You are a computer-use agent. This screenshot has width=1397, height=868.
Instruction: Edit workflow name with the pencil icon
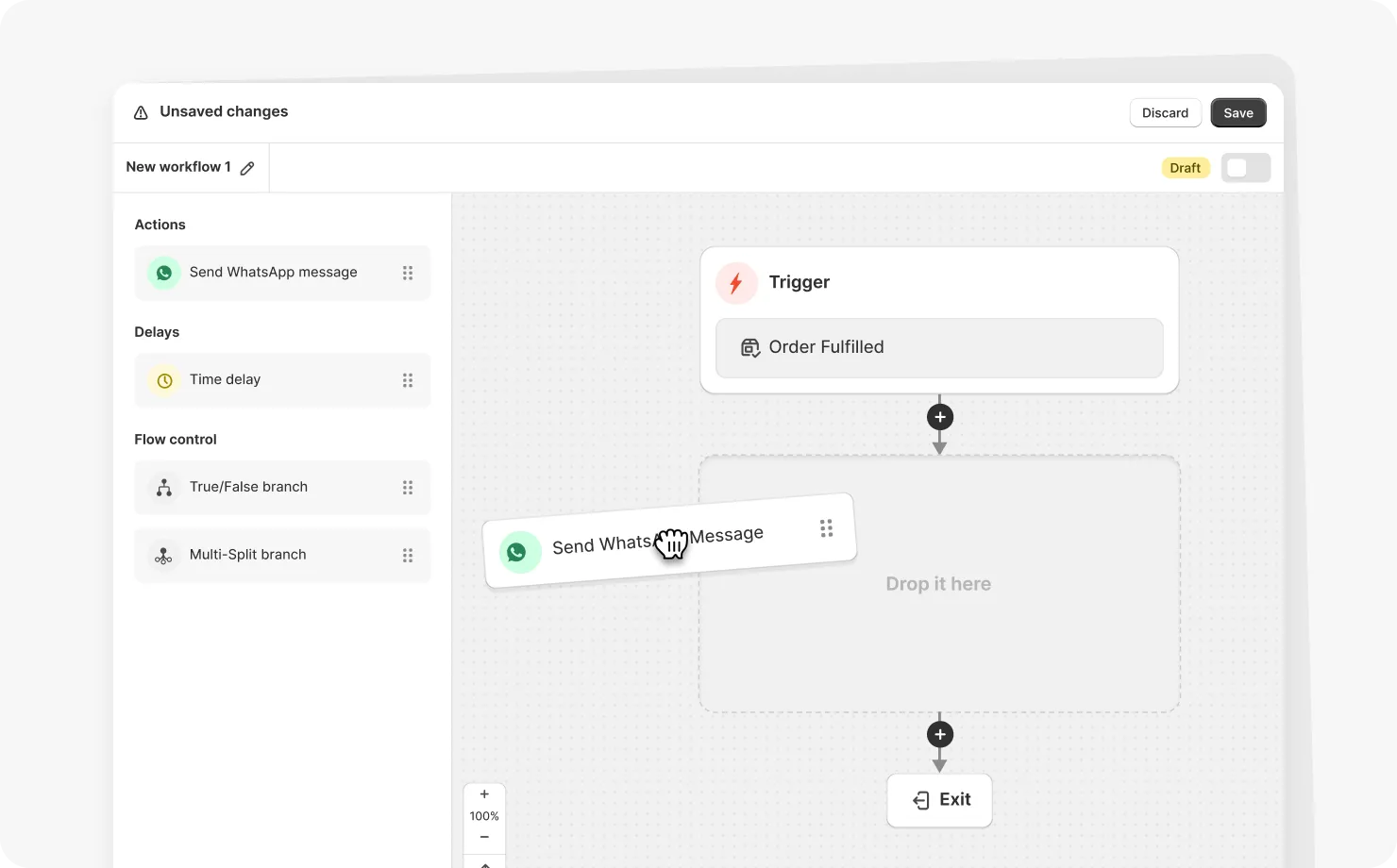point(247,168)
